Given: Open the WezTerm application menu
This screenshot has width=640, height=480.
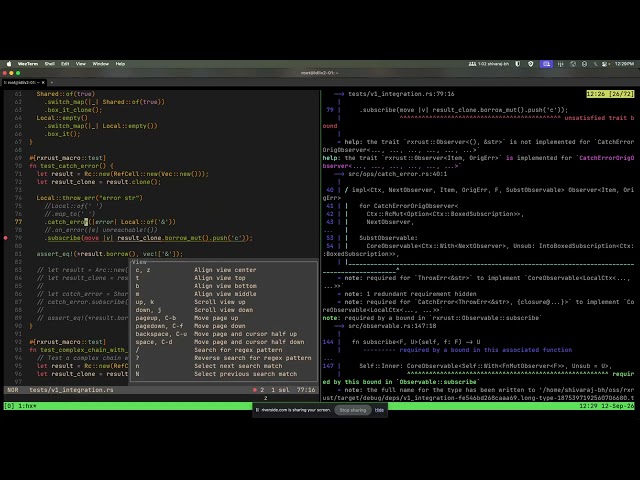Looking at the screenshot, I should click(x=28, y=64).
